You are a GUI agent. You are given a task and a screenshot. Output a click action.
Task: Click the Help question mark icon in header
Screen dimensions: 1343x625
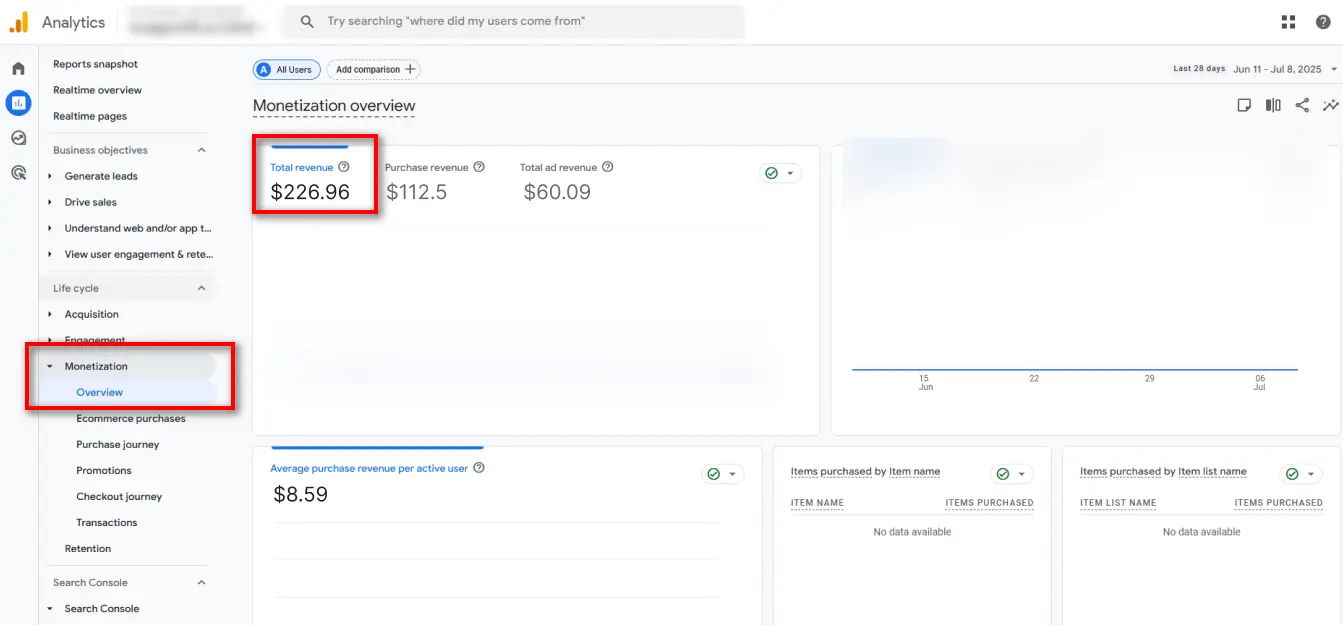(1323, 22)
